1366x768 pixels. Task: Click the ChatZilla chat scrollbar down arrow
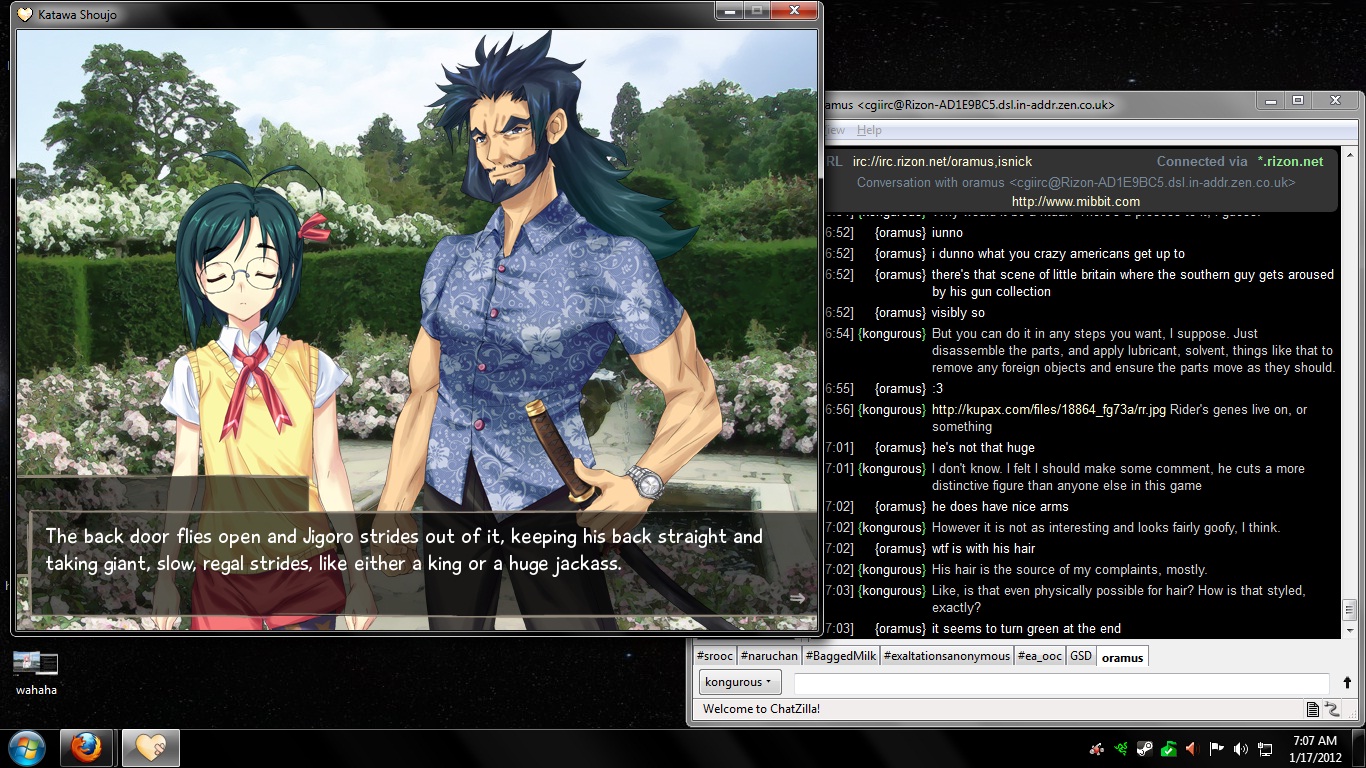tap(1351, 630)
